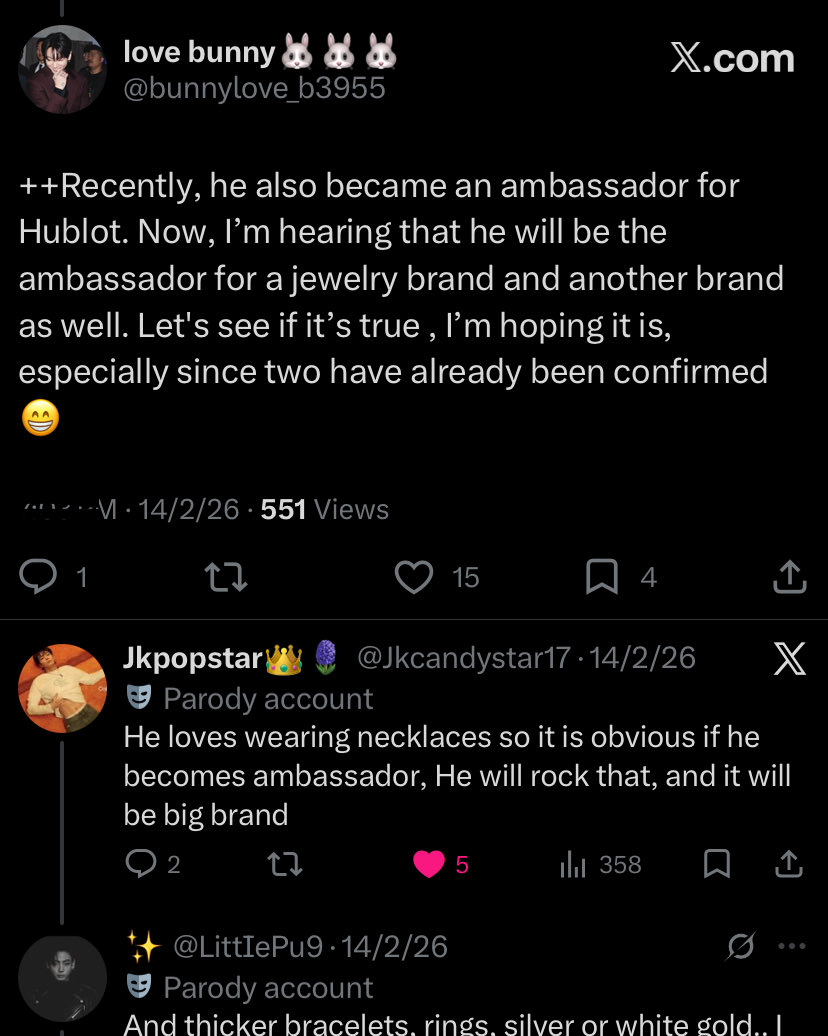Click the Grok icon on LittIePu9's reply
This screenshot has width=828, height=1036.
pos(741,946)
